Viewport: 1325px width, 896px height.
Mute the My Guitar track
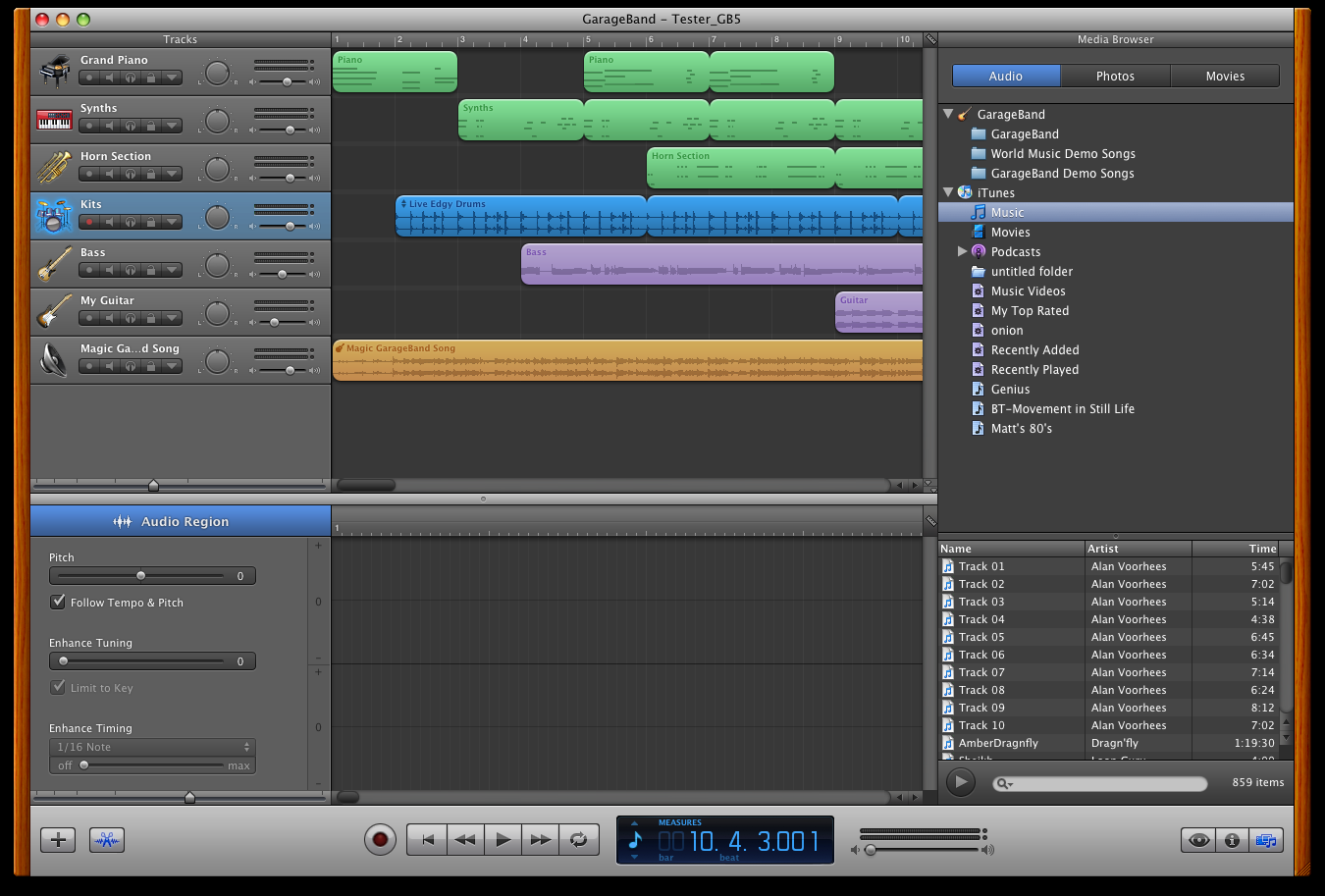110,318
